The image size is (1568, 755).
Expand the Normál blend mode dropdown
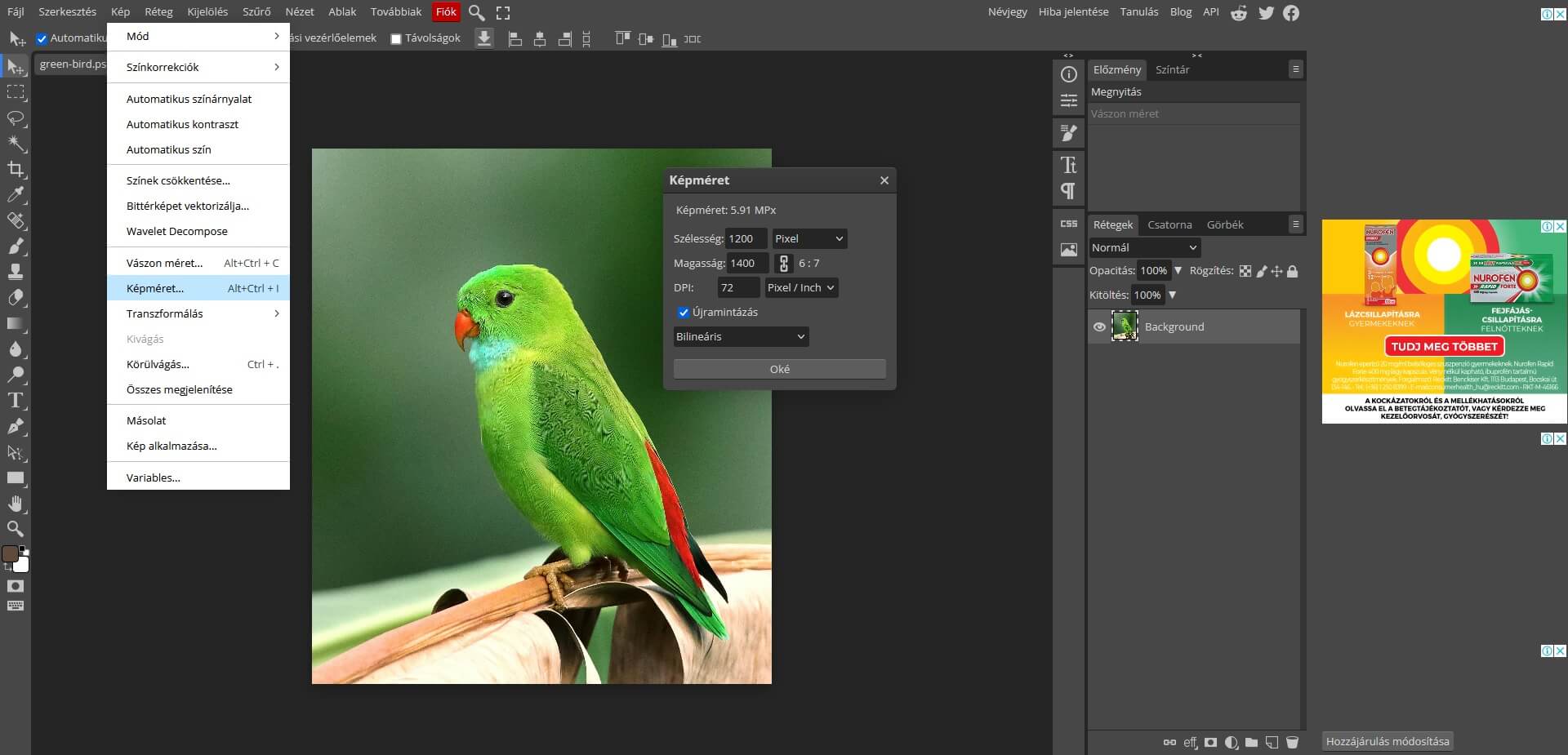(1143, 247)
